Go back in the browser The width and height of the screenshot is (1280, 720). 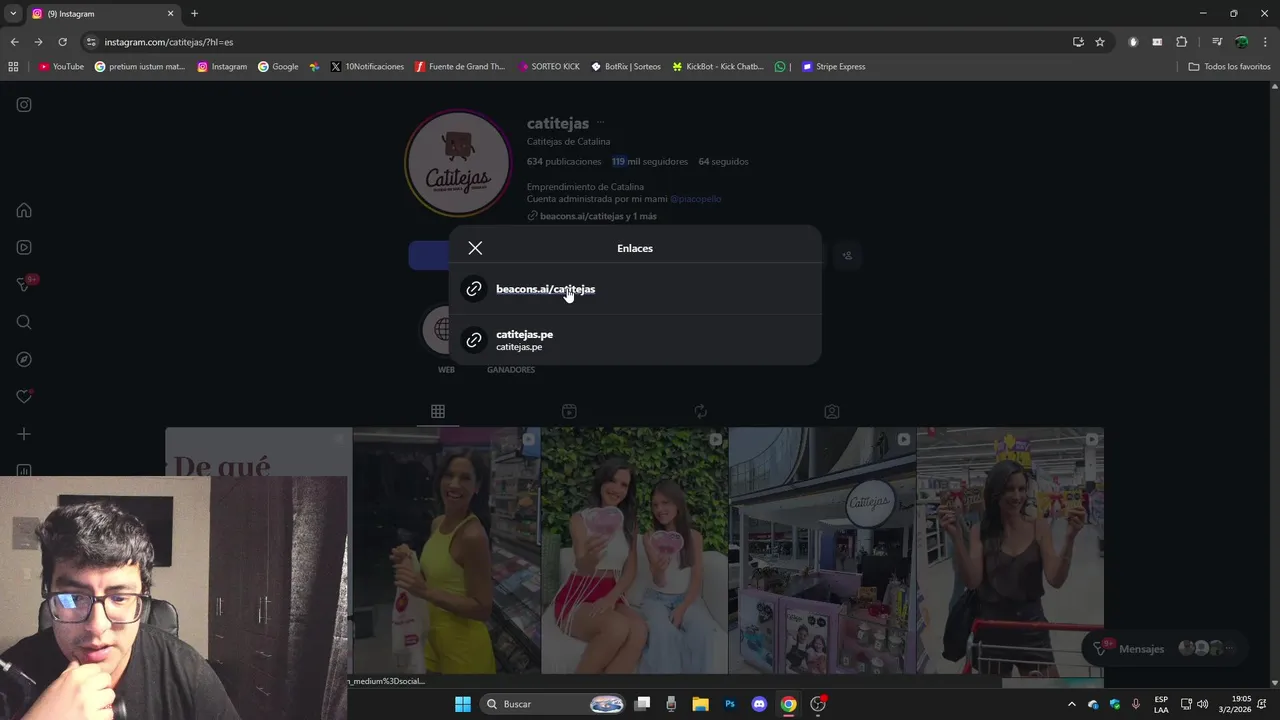tap(14, 42)
